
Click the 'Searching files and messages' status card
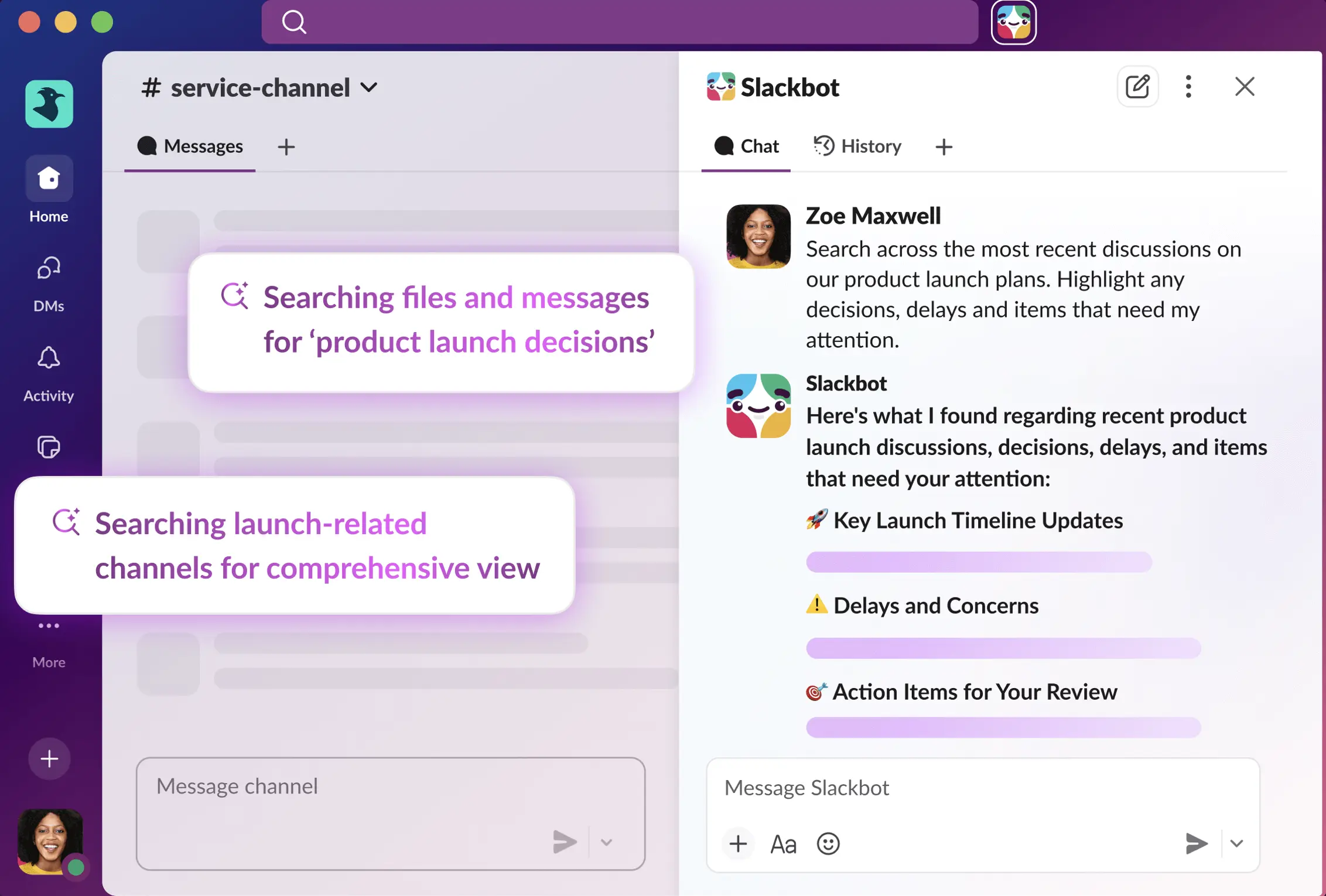point(441,322)
